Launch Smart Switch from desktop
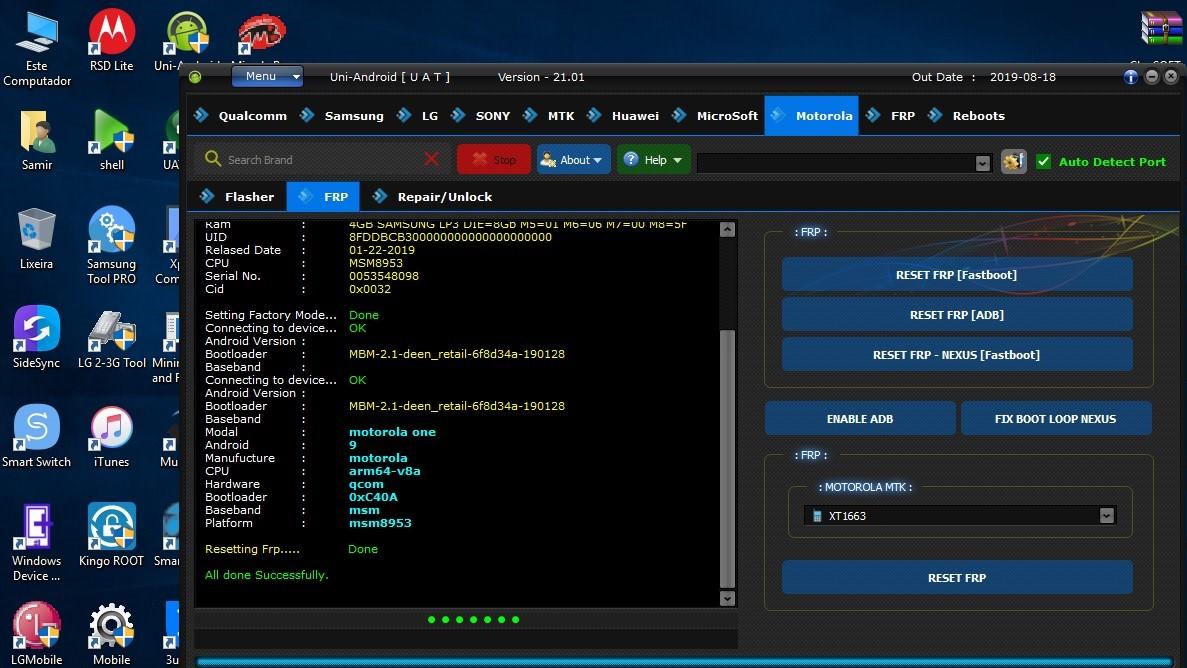This screenshot has width=1187, height=668. tap(36, 437)
